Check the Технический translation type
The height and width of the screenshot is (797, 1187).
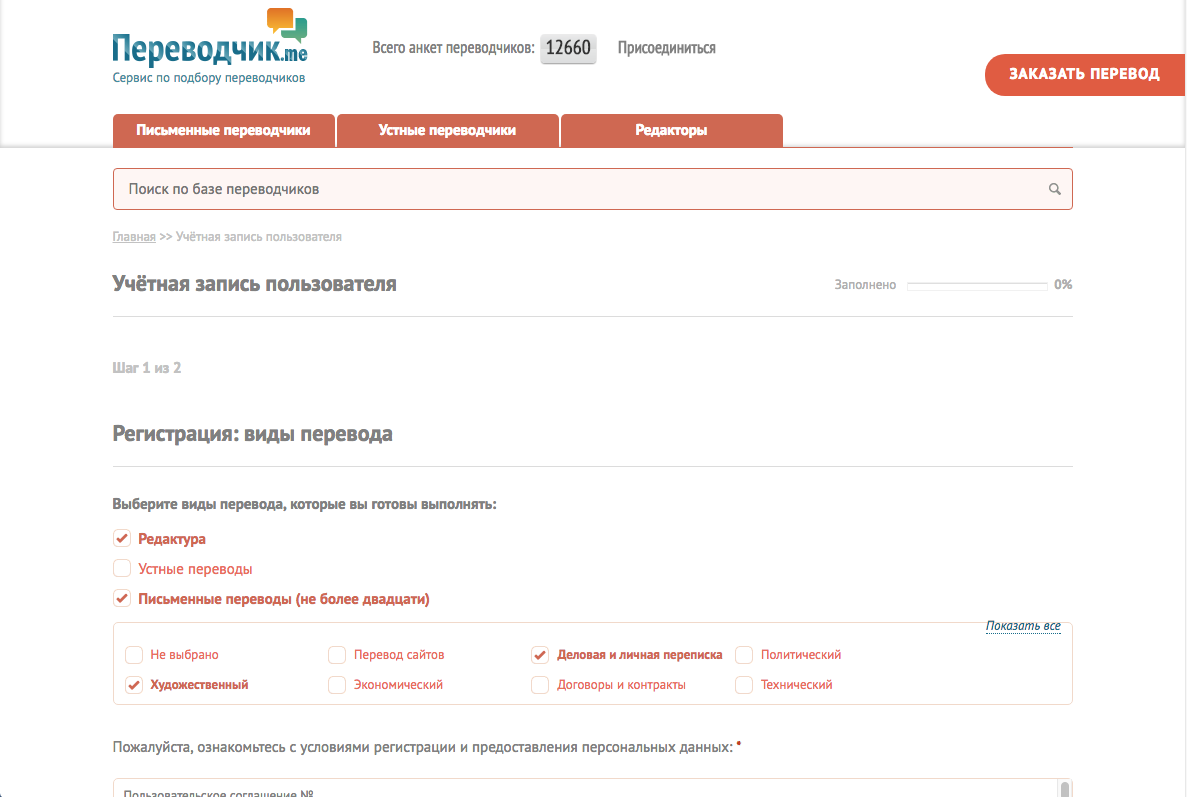coord(744,685)
